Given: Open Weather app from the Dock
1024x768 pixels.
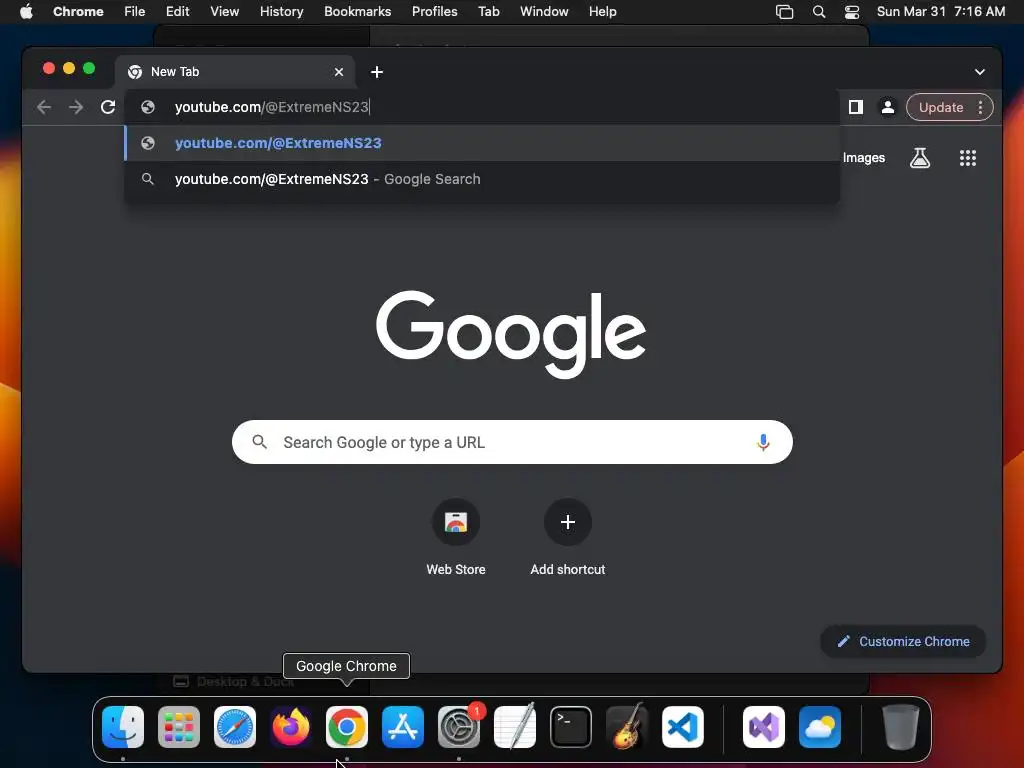Looking at the screenshot, I should click(820, 727).
